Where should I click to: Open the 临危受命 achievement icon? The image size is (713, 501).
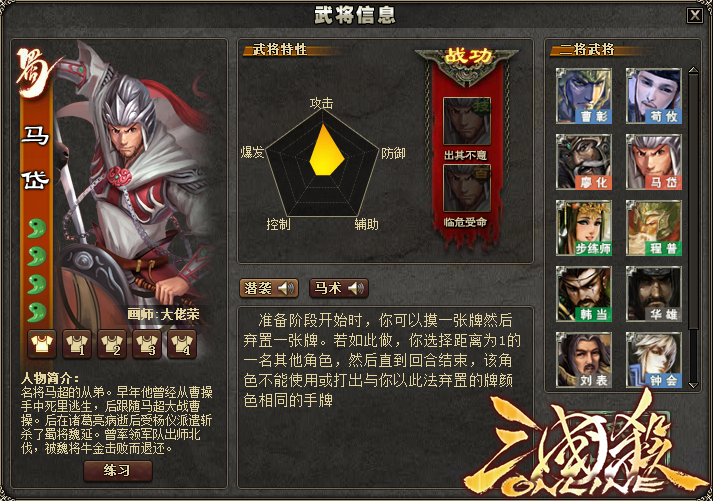click(x=467, y=188)
